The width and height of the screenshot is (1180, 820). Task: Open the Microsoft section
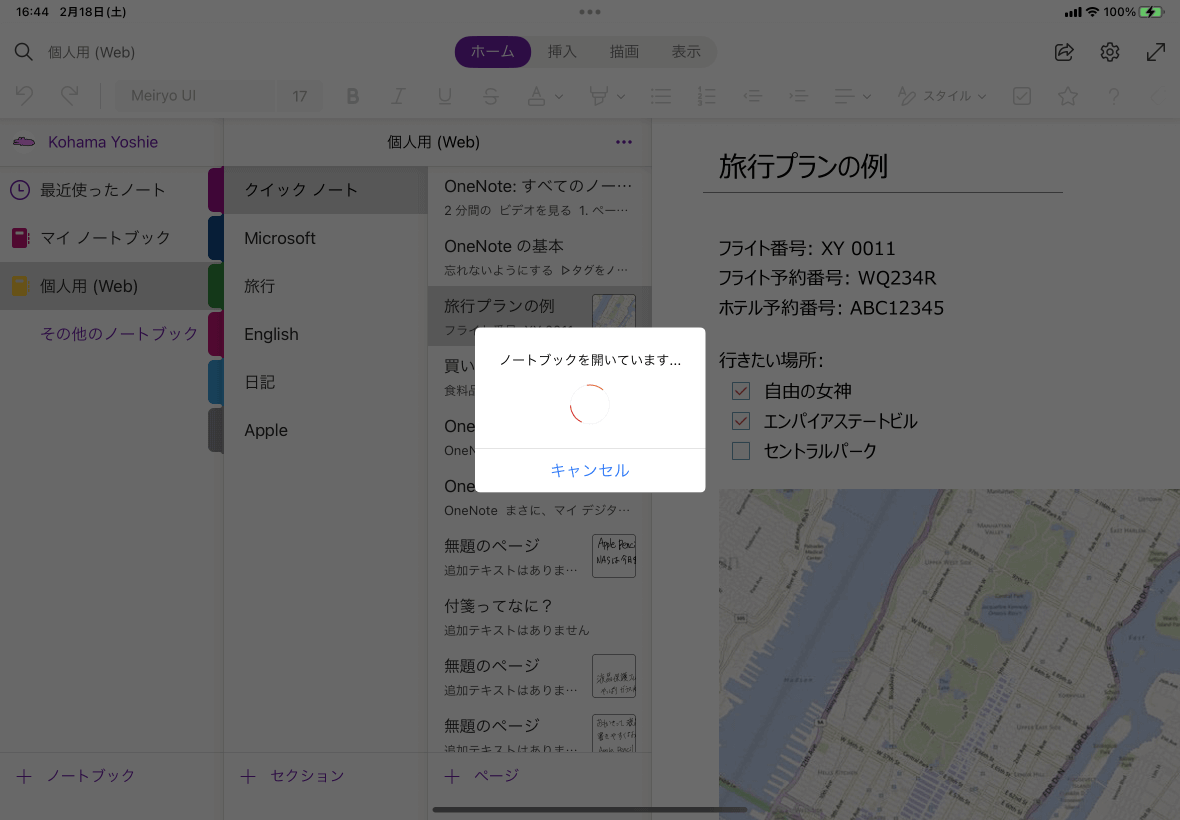click(x=325, y=238)
